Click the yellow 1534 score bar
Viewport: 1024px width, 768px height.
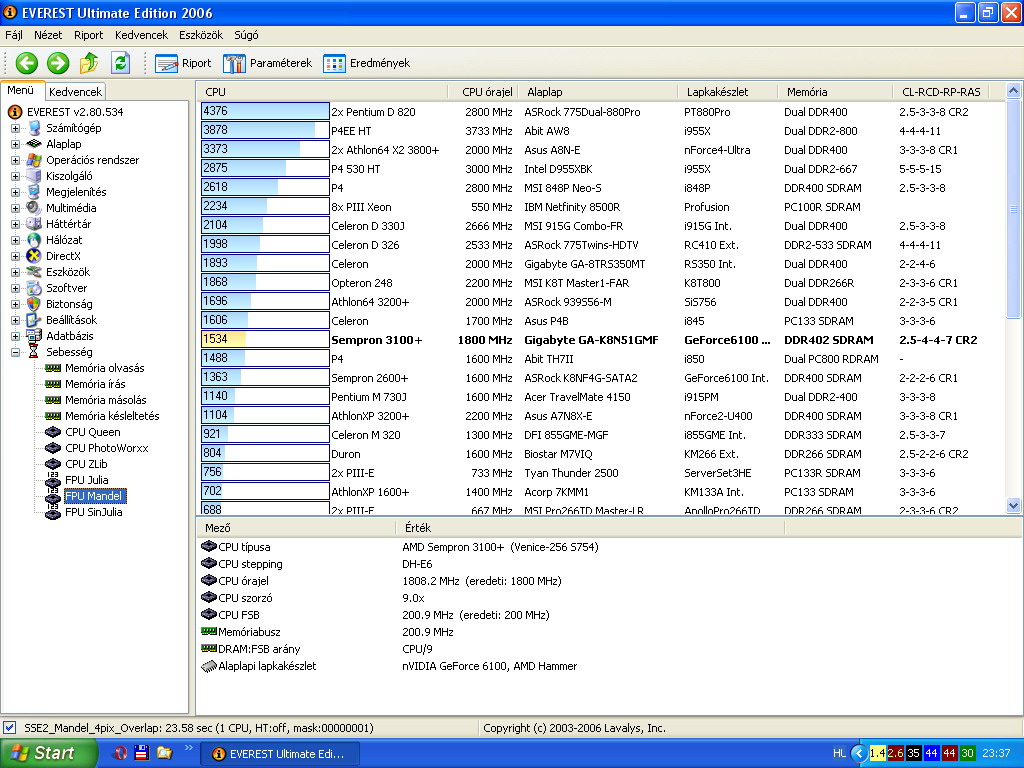point(265,340)
